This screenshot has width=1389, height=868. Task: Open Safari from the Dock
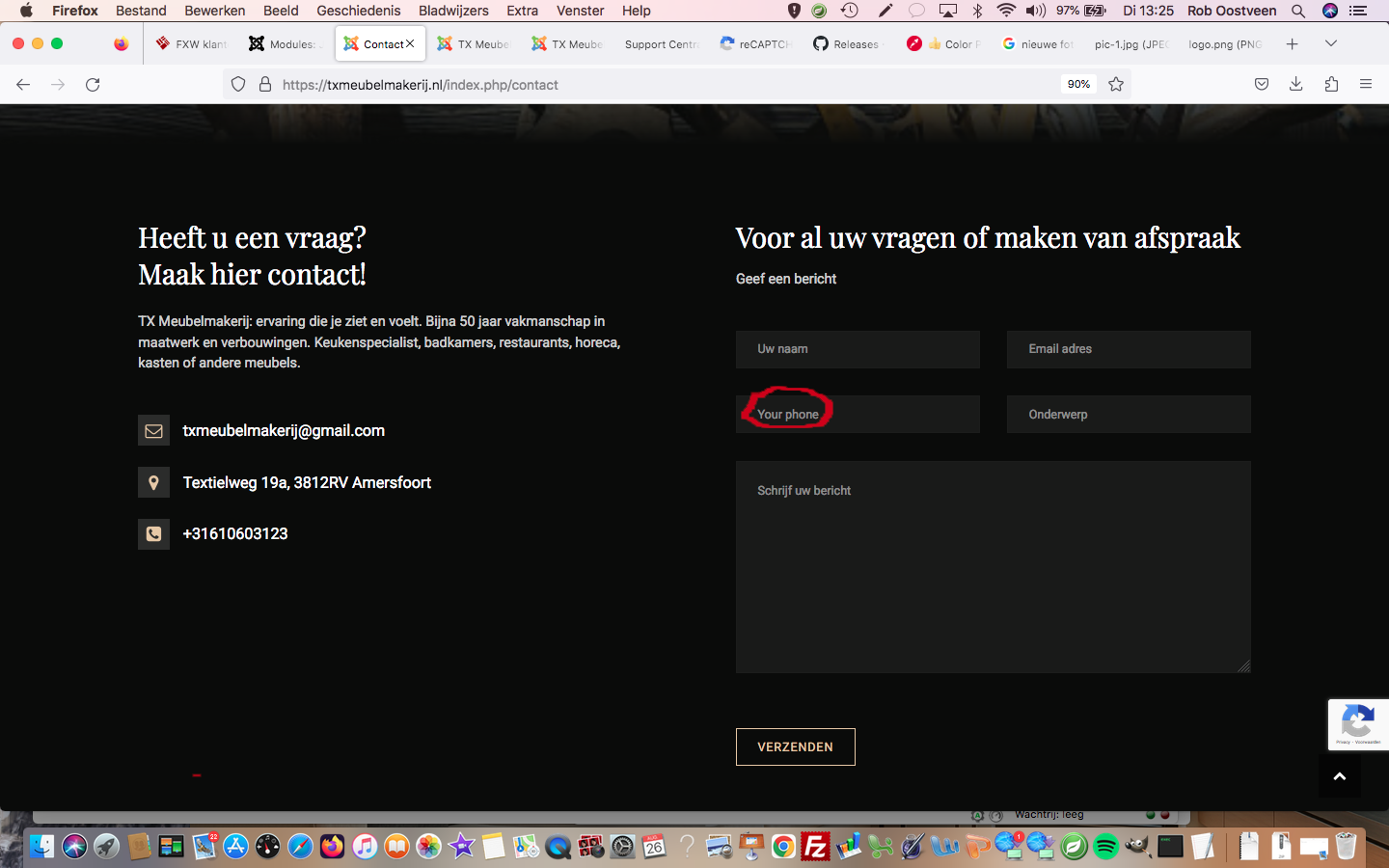pyautogui.click(x=300, y=847)
